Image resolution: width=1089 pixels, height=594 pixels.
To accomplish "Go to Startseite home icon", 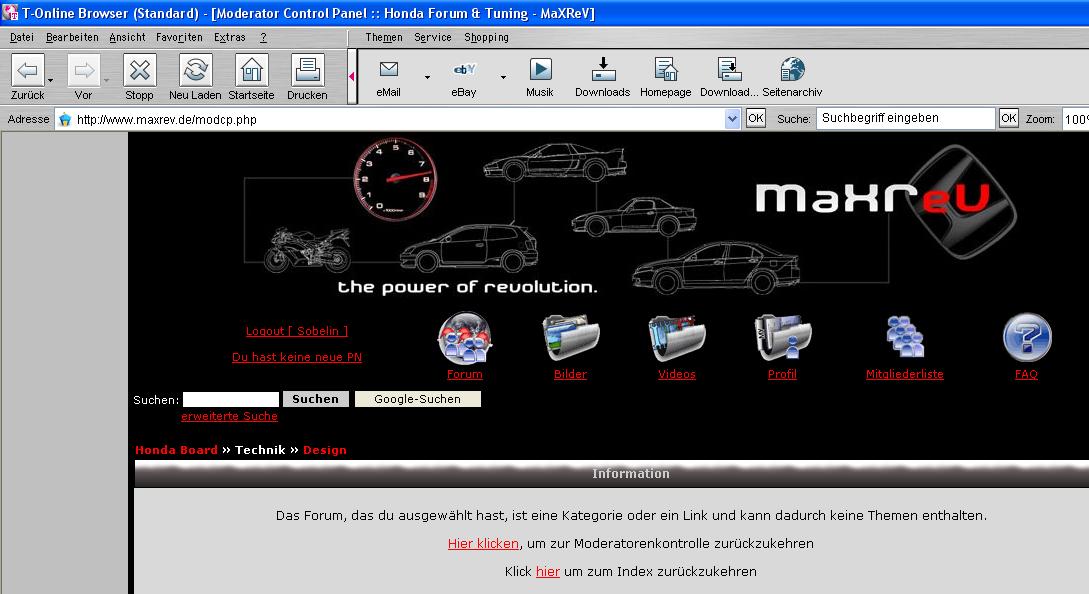I will (251, 71).
